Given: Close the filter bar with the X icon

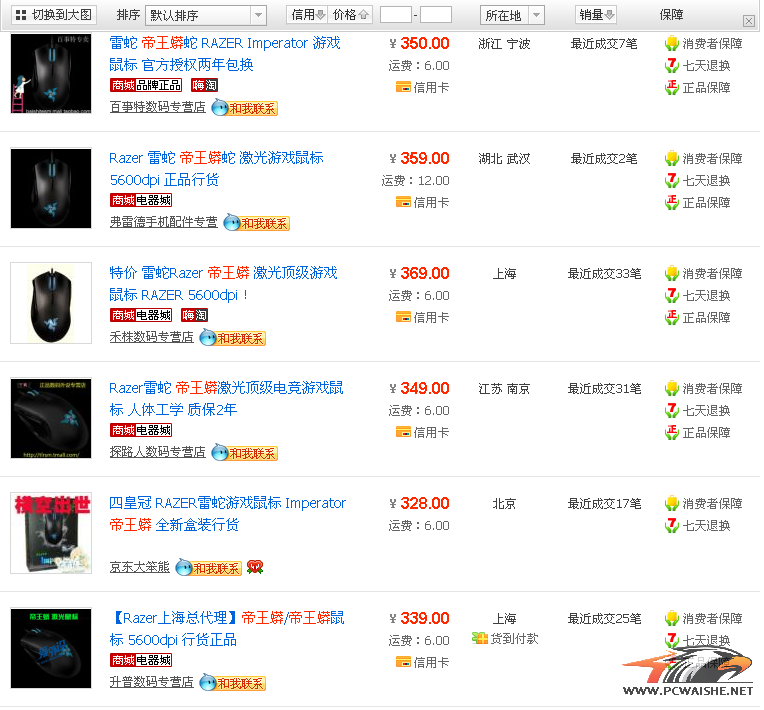Looking at the screenshot, I should point(749,20).
